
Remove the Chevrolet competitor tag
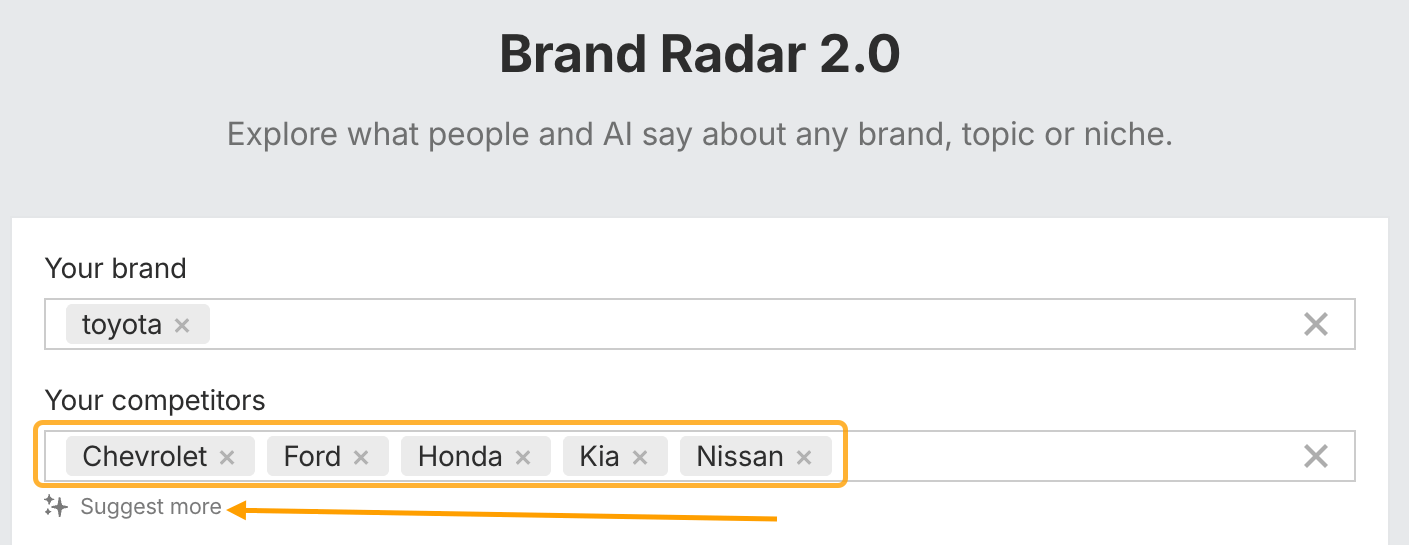(x=227, y=457)
